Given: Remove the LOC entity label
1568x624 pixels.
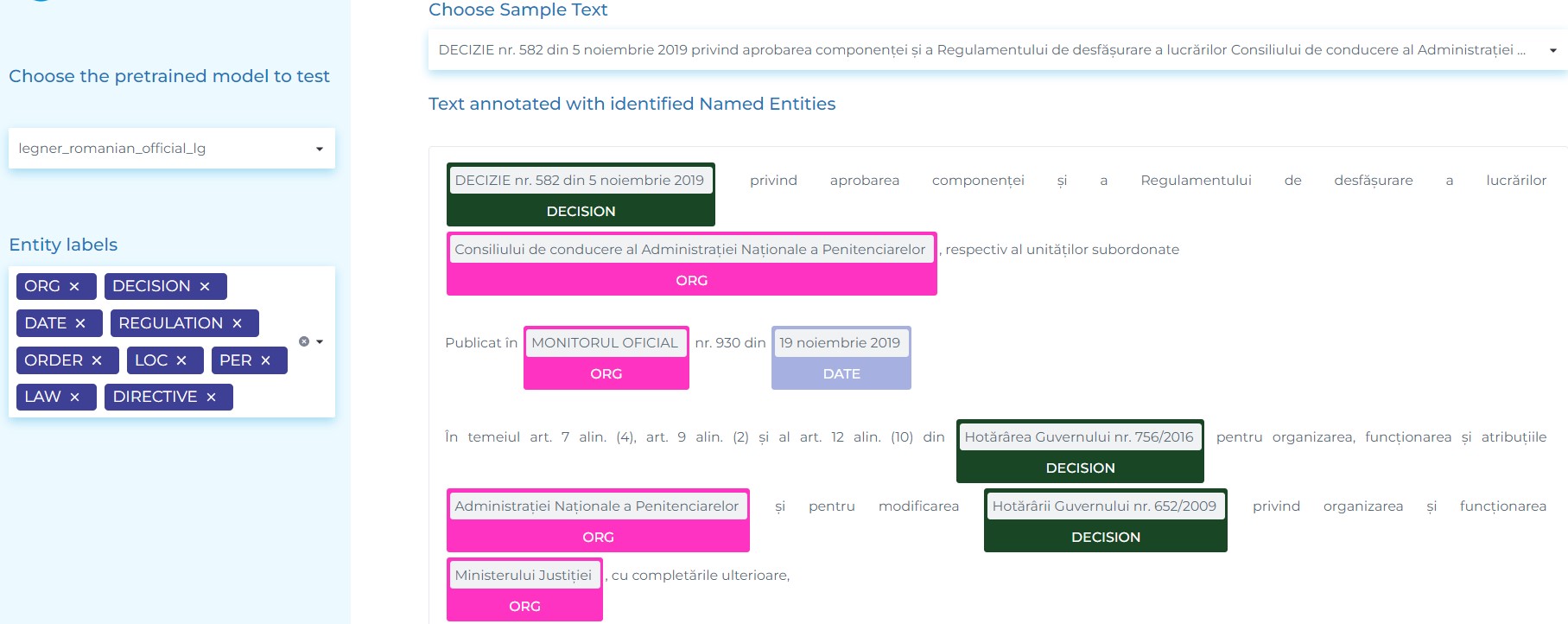Looking at the screenshot, I should point(181,360).
